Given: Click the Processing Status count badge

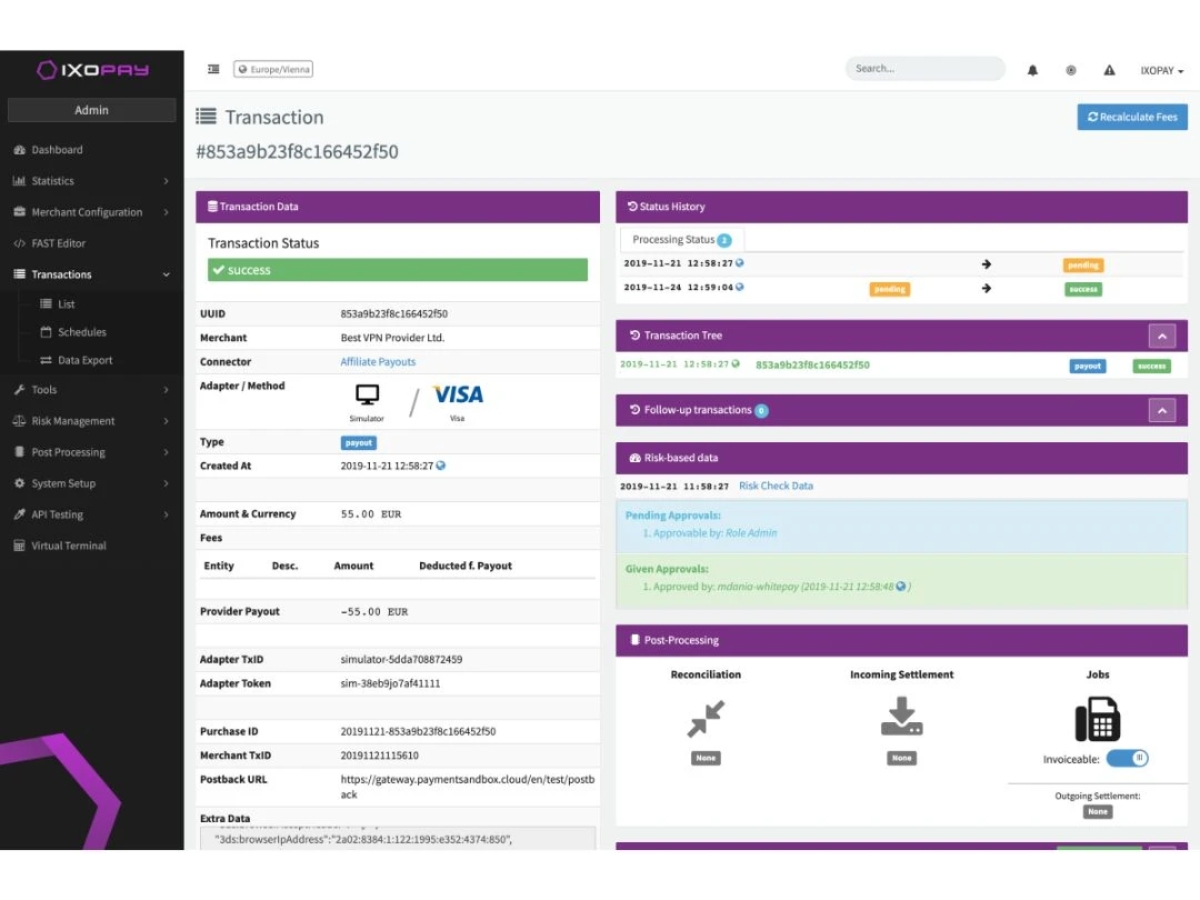Looking at the screenshot, I should (x=724, y=240).
